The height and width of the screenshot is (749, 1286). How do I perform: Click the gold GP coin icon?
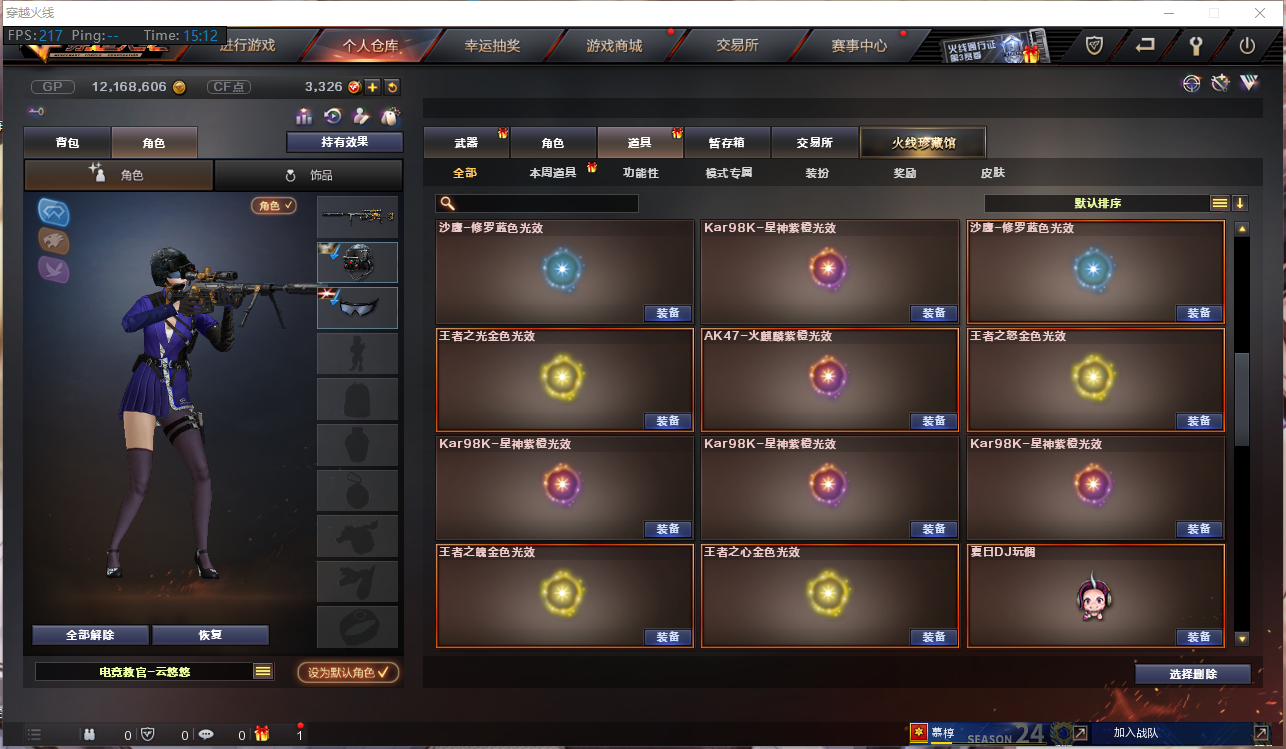[179, 87]
